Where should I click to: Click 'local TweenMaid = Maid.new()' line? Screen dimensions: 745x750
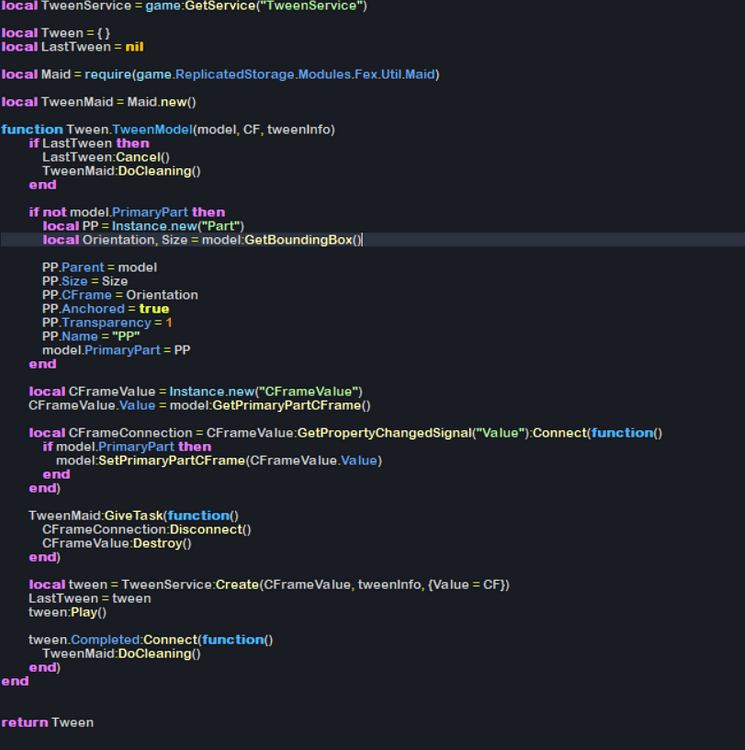99,102
